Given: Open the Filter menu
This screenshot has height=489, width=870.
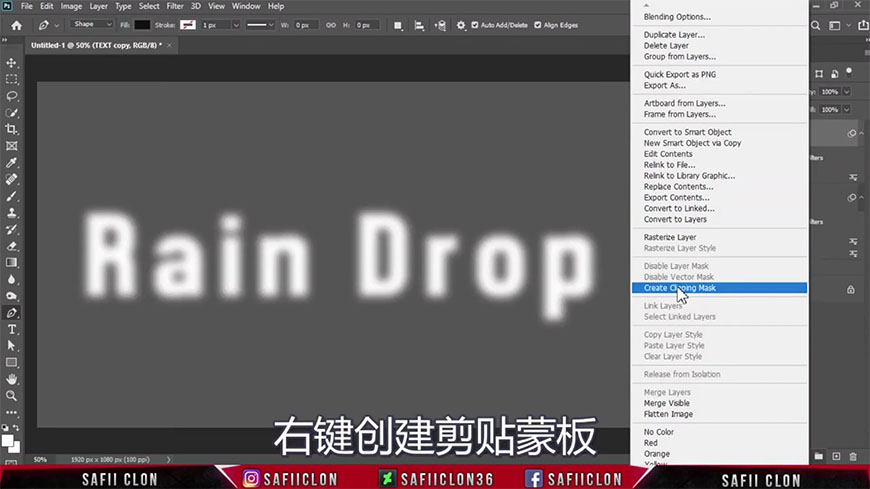Looking at the screenshot, I should [x=175, y=6].
